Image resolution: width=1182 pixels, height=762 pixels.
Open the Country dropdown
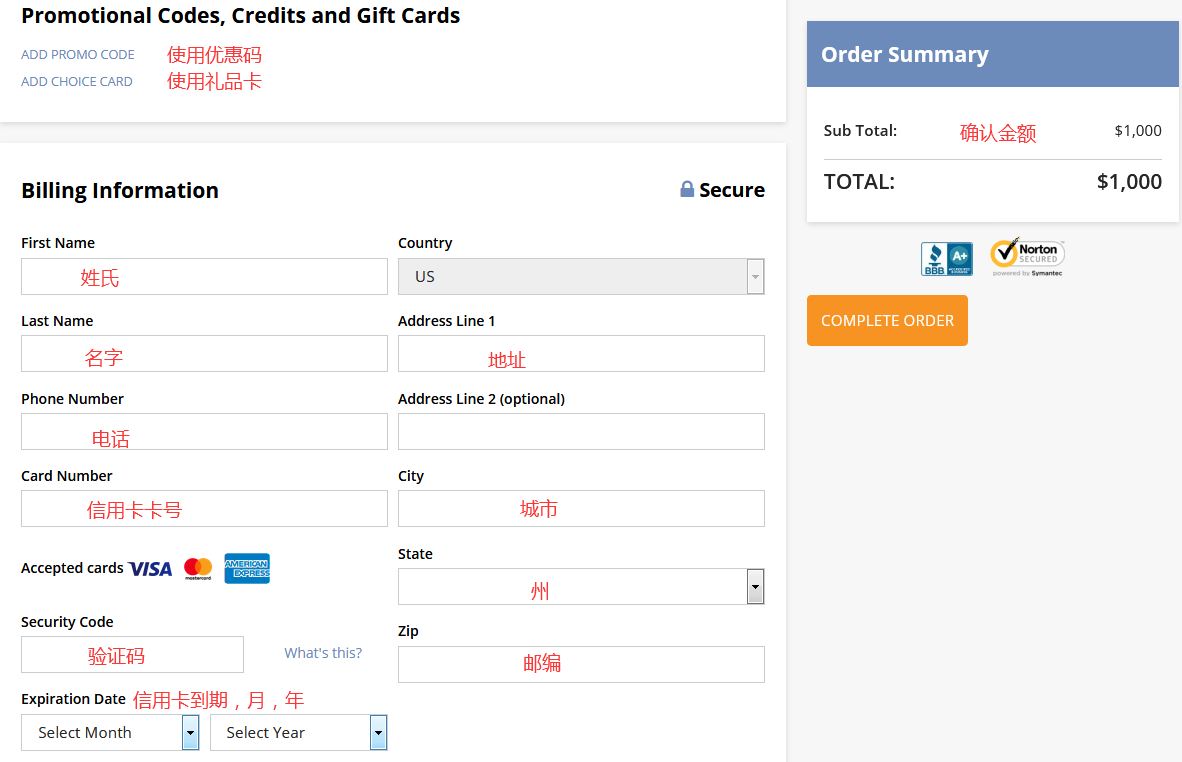point(581,277)
